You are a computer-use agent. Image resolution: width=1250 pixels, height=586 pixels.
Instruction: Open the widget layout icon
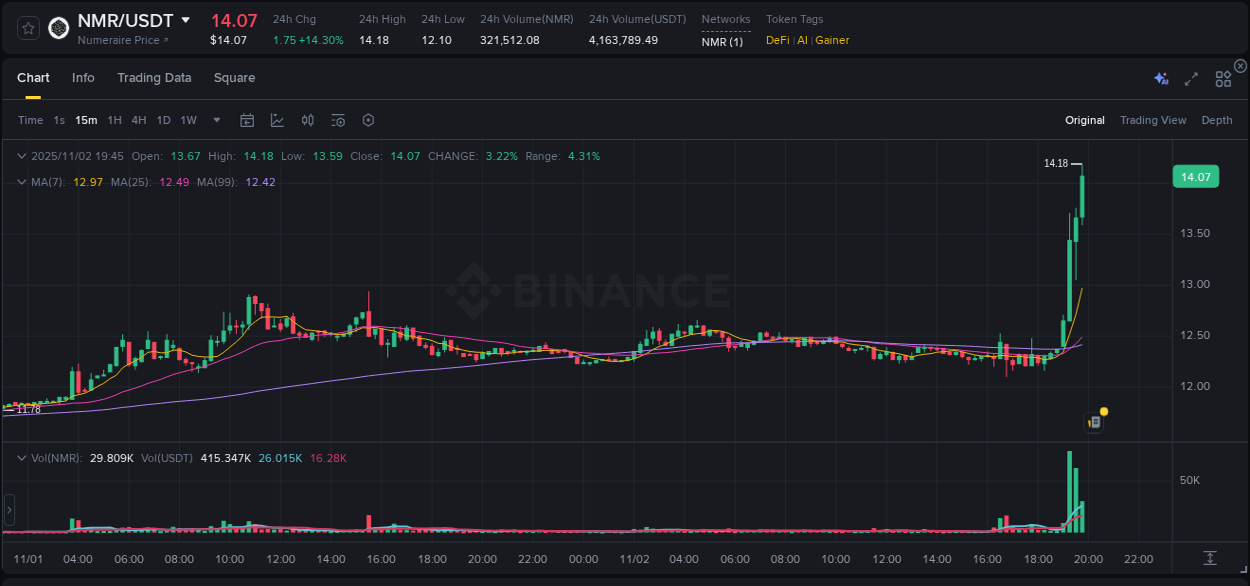click(x=1222, y=77)
